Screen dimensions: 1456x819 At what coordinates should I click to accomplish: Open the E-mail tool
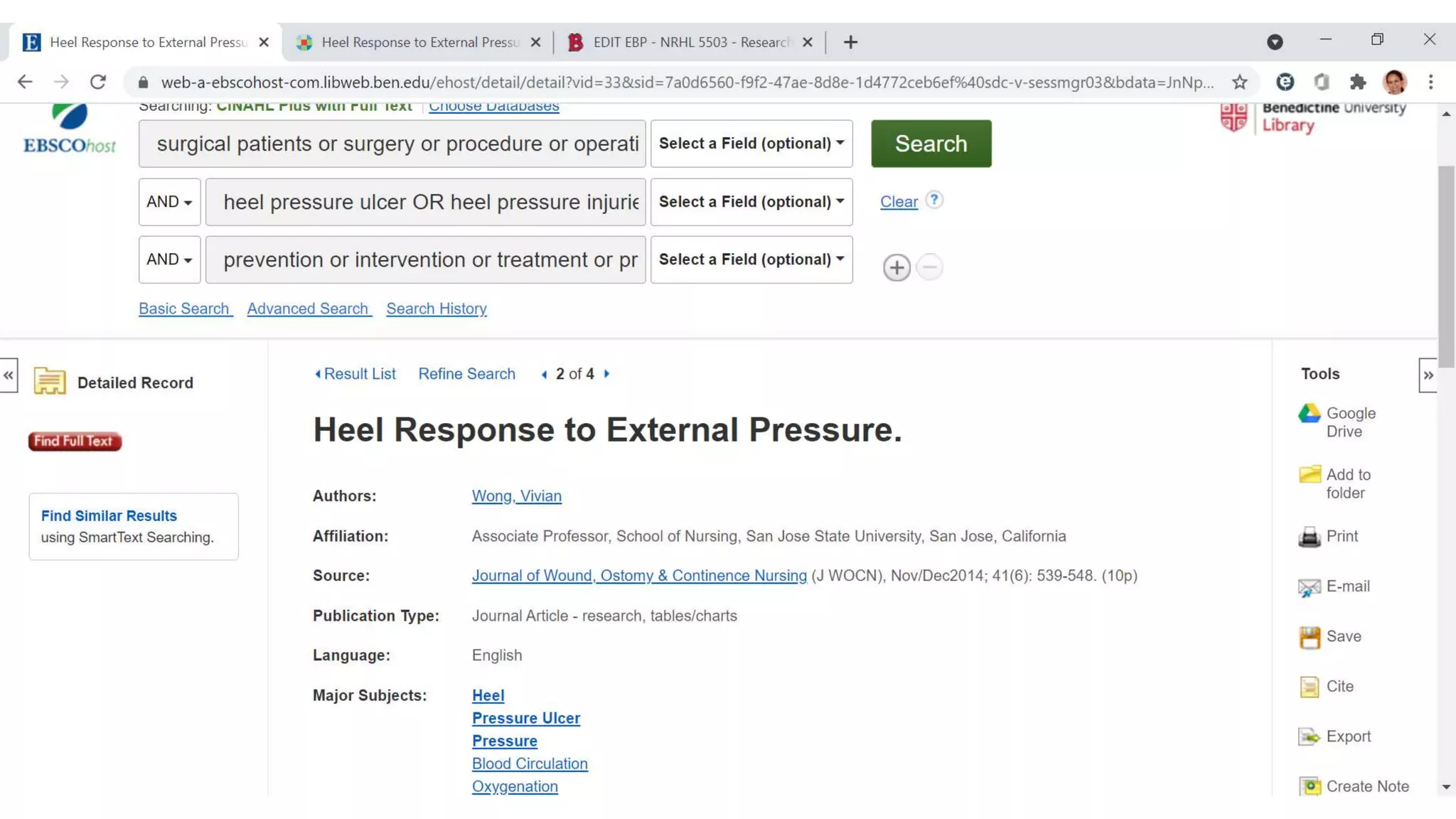click(x=1309, y=587)
